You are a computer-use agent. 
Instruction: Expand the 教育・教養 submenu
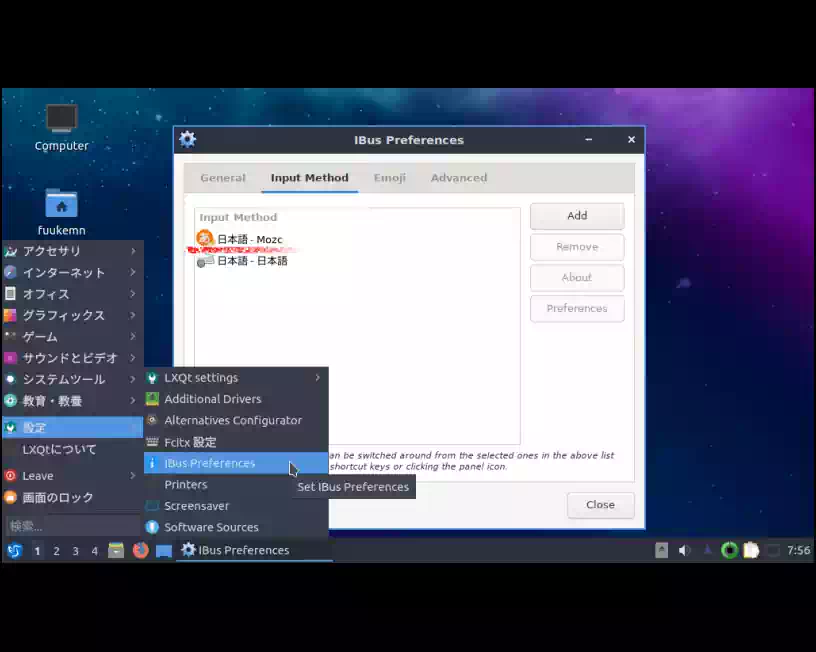pyautogui.click(x=73, y=401)
